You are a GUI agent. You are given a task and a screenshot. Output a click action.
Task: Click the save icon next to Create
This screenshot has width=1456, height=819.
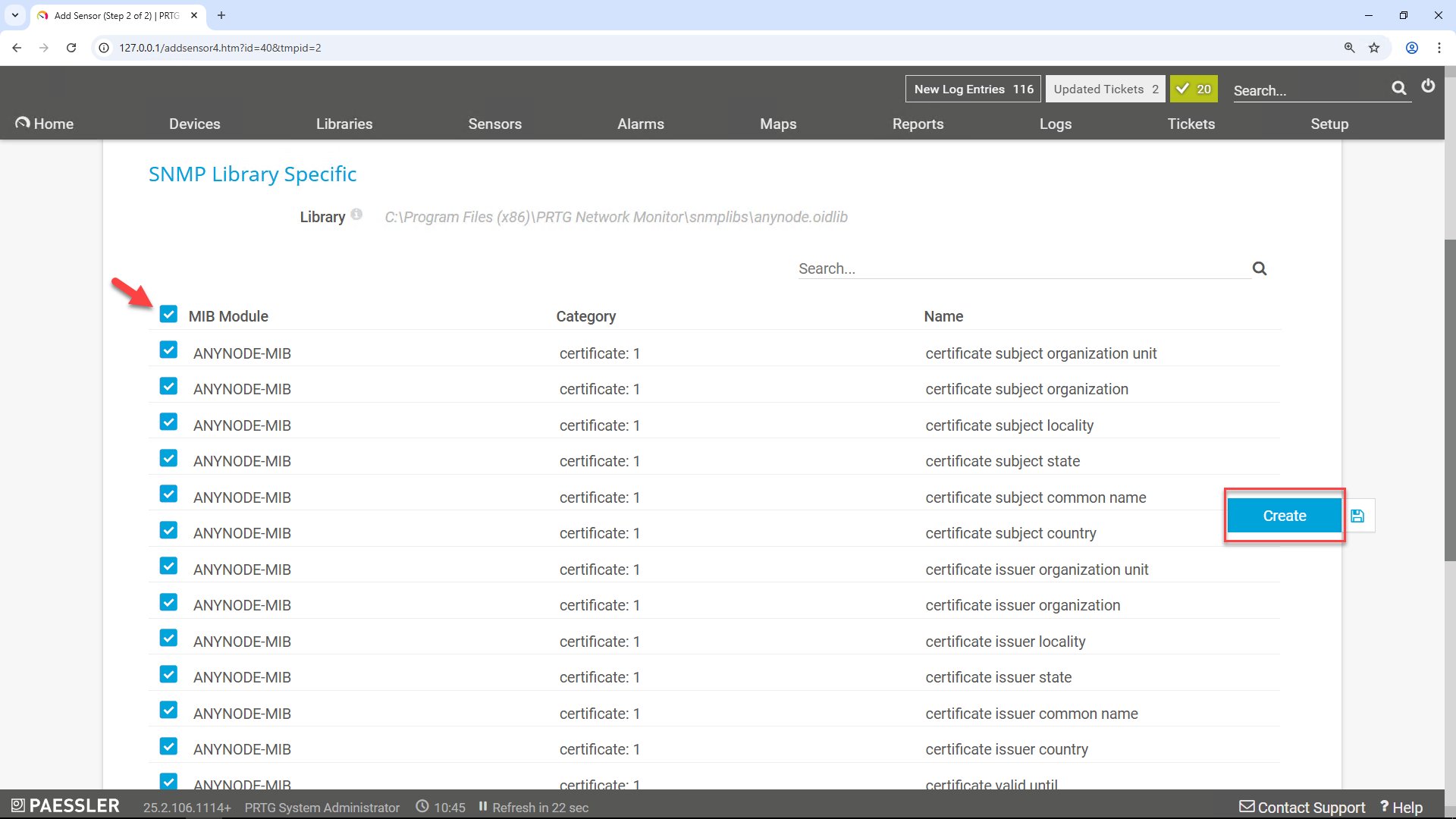[x=1357, y=516]
